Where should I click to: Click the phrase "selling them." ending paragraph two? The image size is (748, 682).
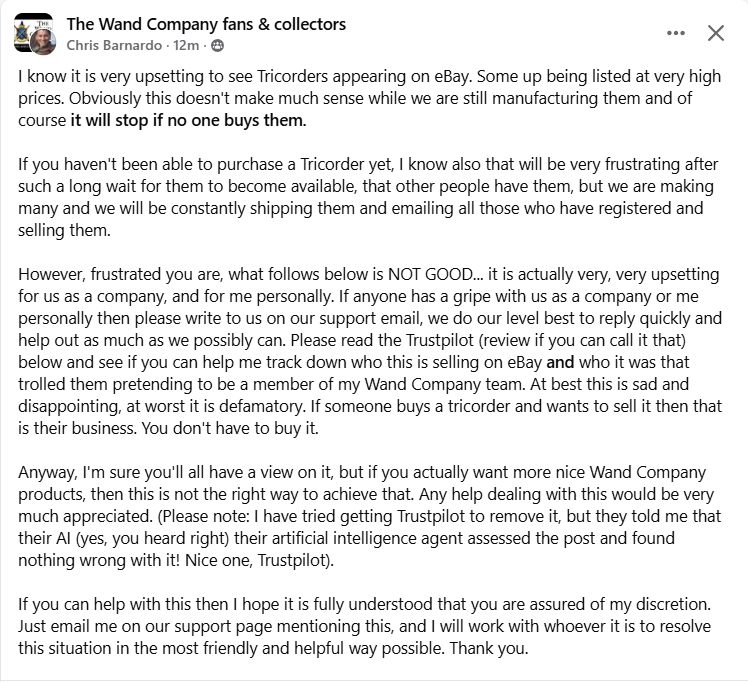pyautogui.click(x=64, y=230)
